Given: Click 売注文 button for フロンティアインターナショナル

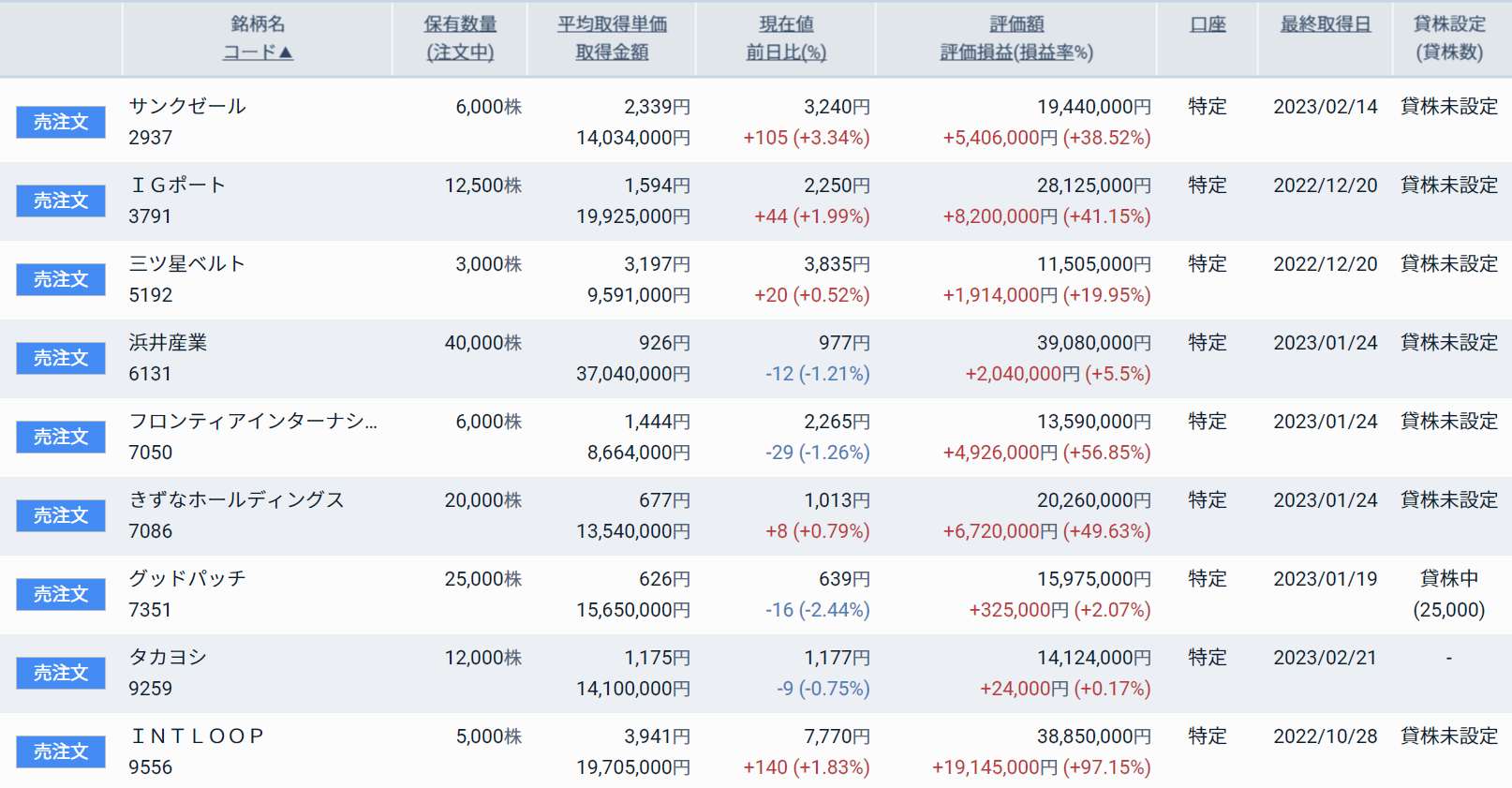Looking at the screenshot, I should pos(61,437).
